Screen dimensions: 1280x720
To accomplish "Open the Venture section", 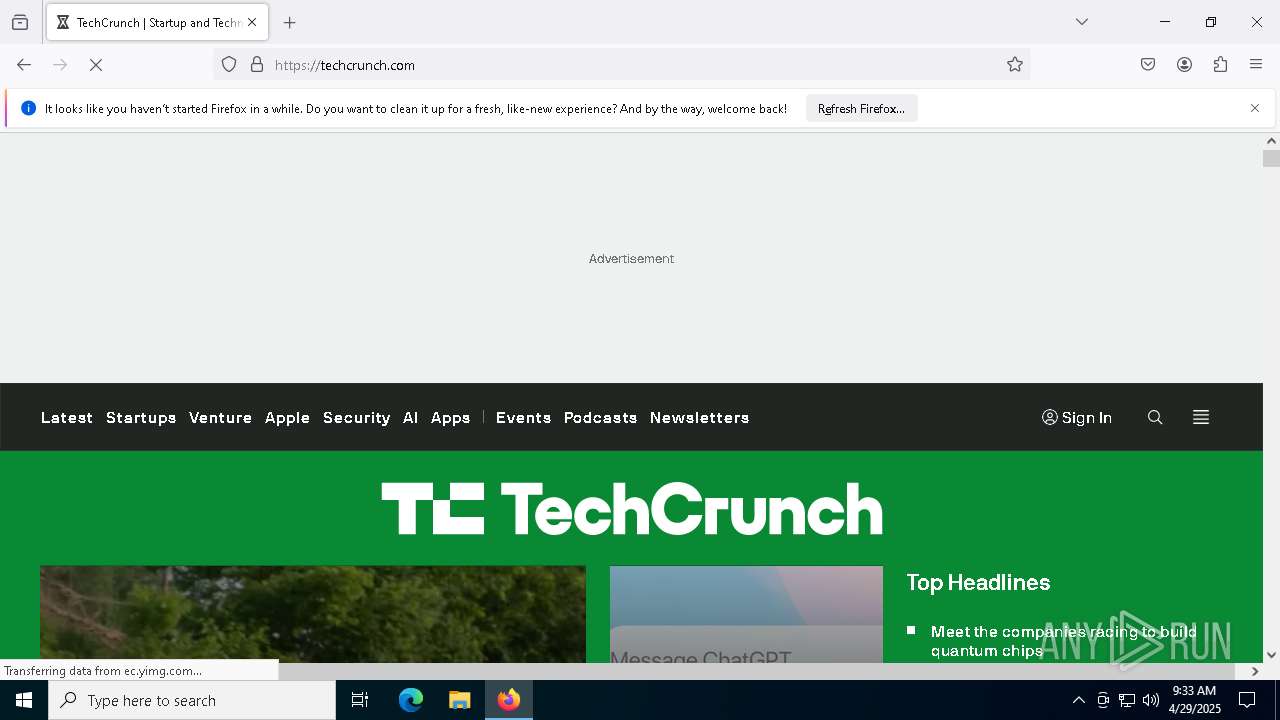I will (220, 417).
